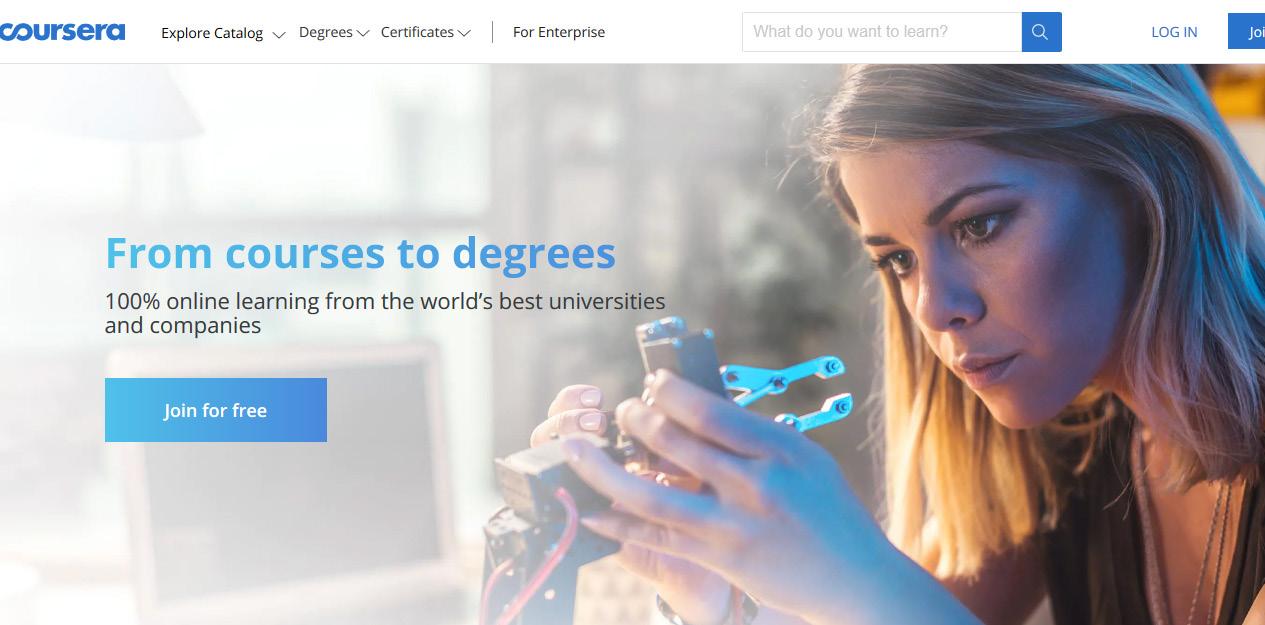Open the Explore Catalog menu label
The height and width of the screenshot is (625, 1265).
(x=212, y=33)
